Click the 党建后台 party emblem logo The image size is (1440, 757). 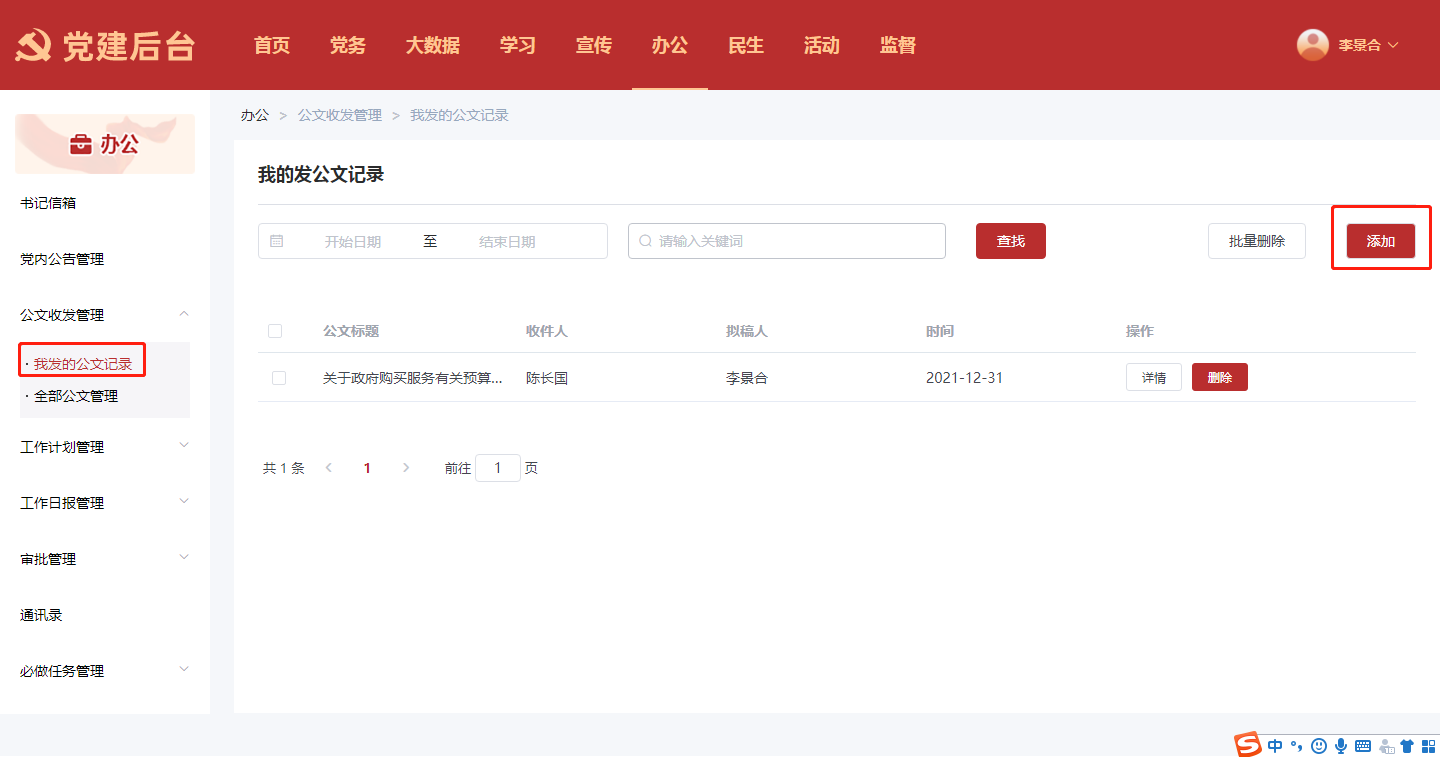coord(32,46)
